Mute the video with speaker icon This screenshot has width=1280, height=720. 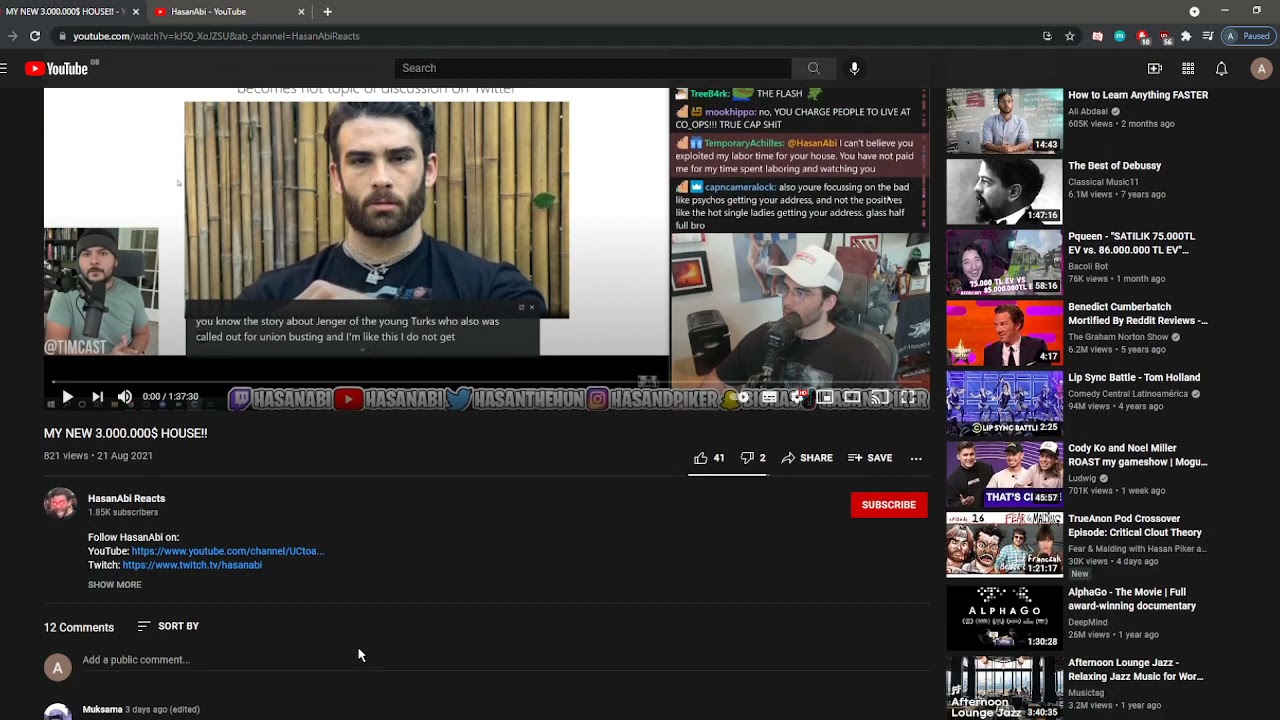coord(124,397)
